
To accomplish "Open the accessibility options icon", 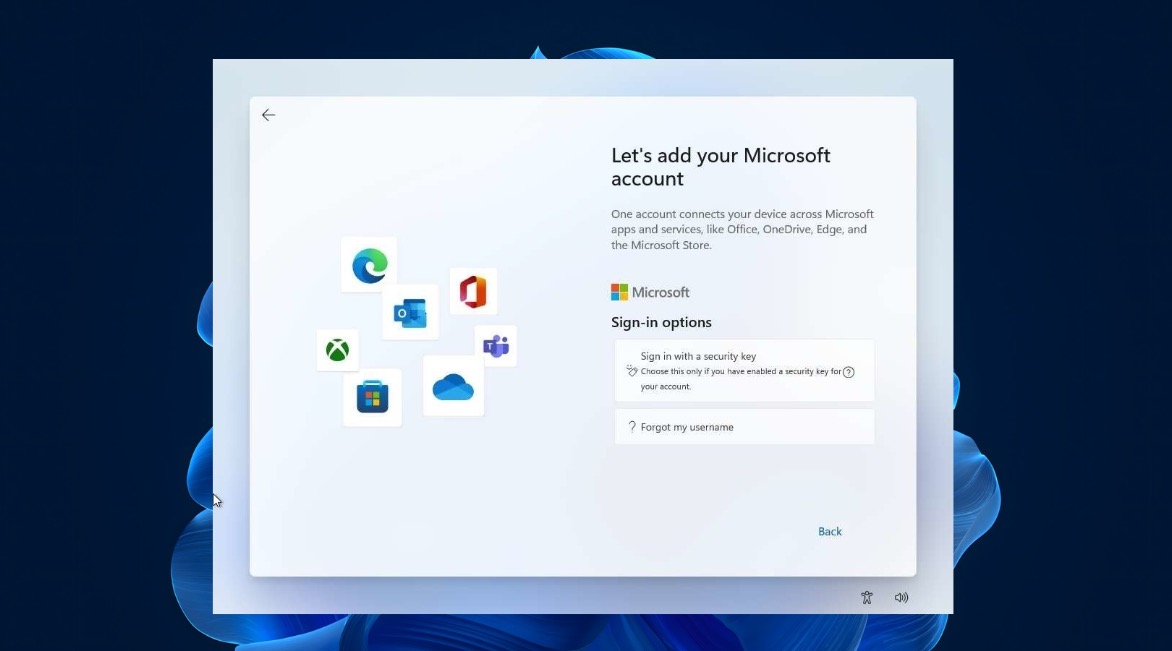I will (x=866, y=597).
